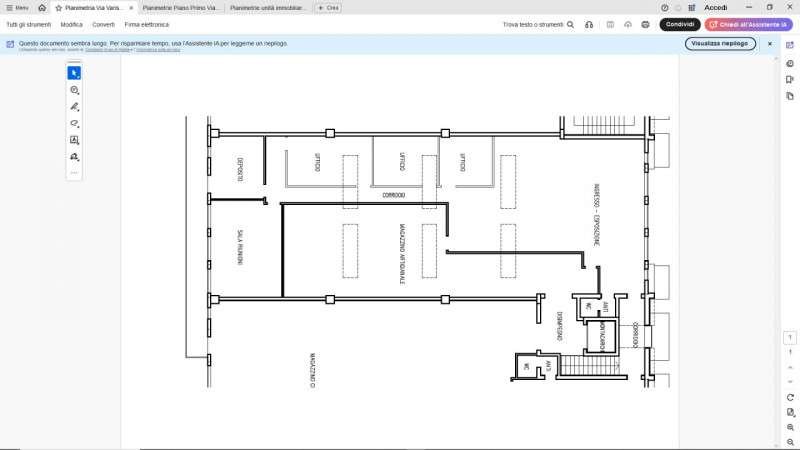The image size is (800, 450).
Task: Print the document with printer icon
Action: click(x=645, y=24)
